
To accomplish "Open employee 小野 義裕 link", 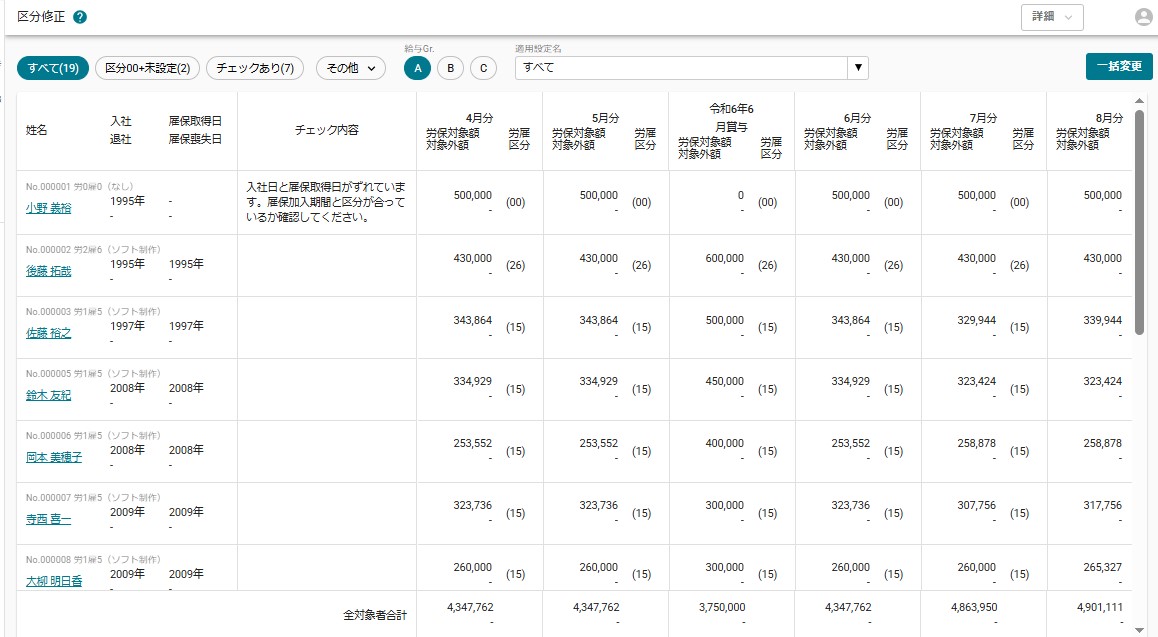I will 49,208.
